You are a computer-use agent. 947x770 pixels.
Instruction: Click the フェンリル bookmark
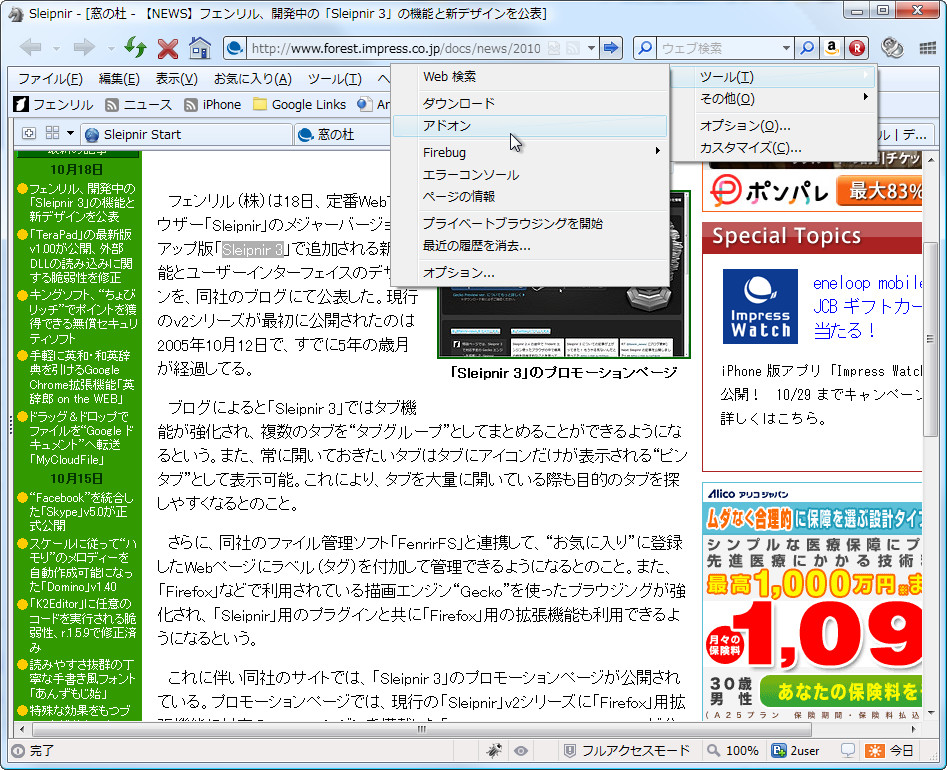click(x=53, y=104)
